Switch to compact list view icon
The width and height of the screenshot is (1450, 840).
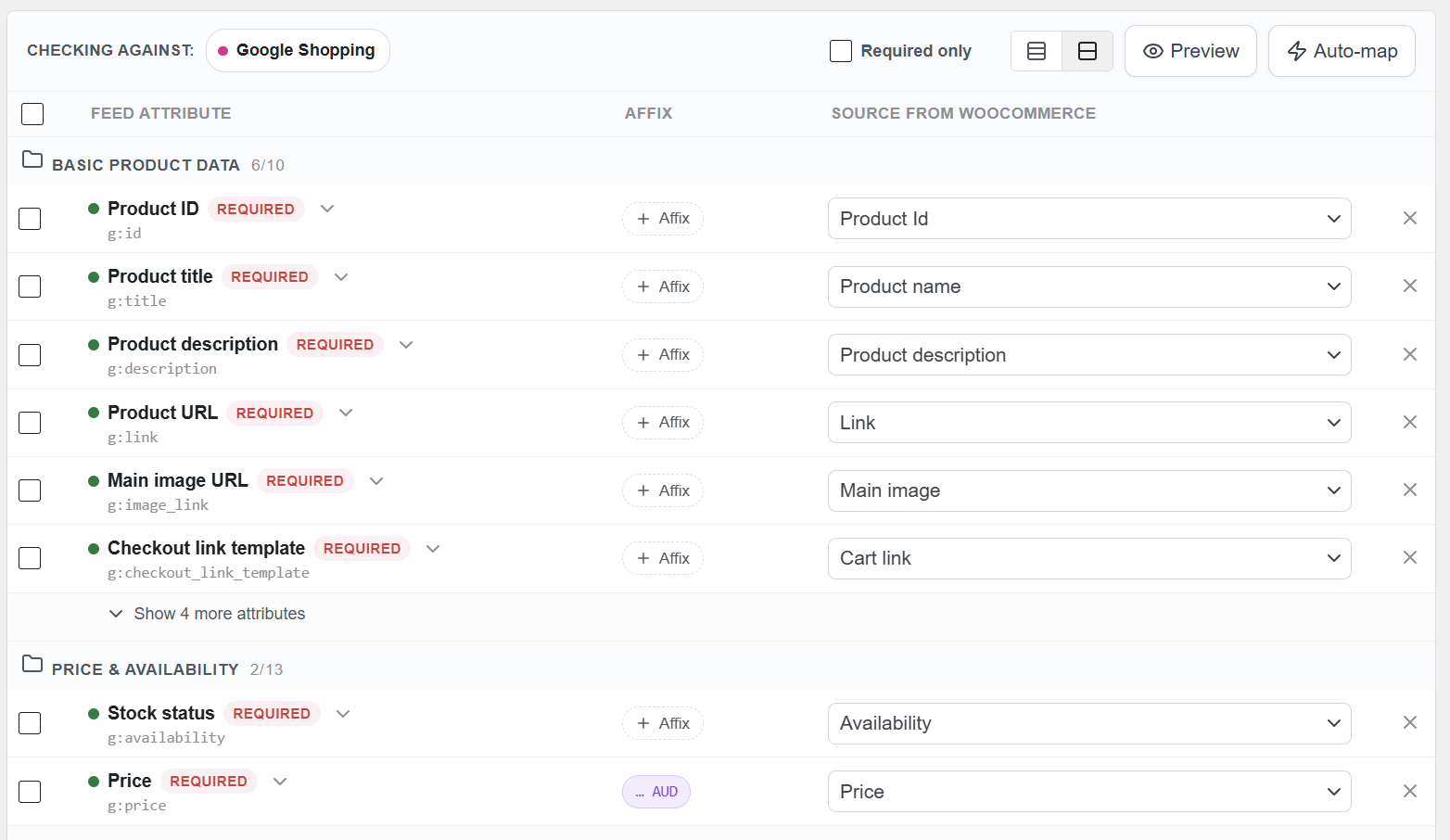coord(1037,51)
